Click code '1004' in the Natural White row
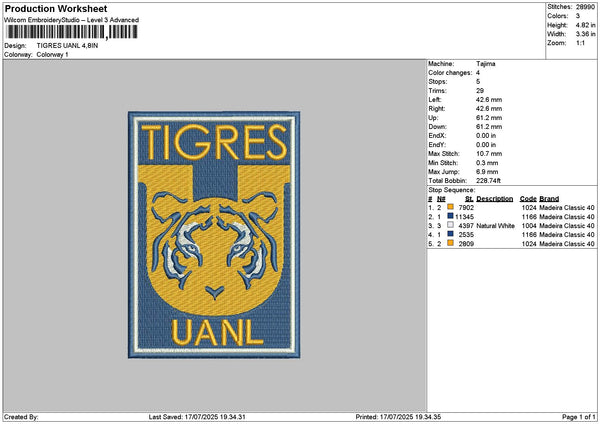The width and height of the screenshot is (600, 424). (529, 226)
